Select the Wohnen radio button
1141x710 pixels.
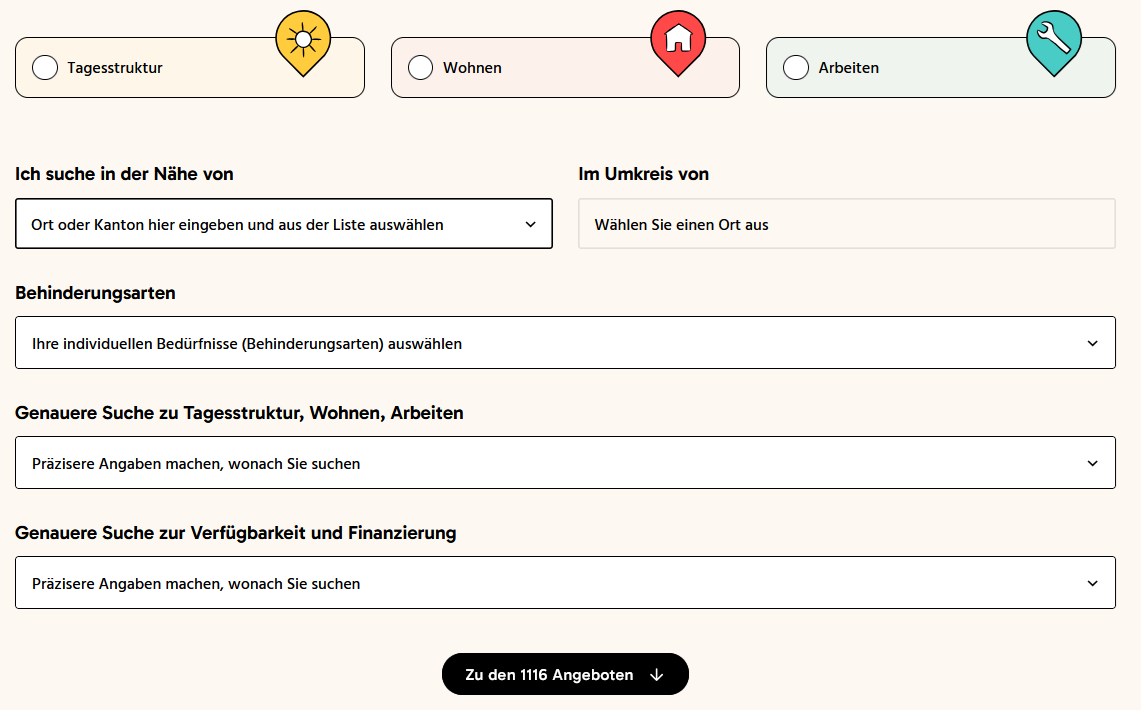(421, 68)
